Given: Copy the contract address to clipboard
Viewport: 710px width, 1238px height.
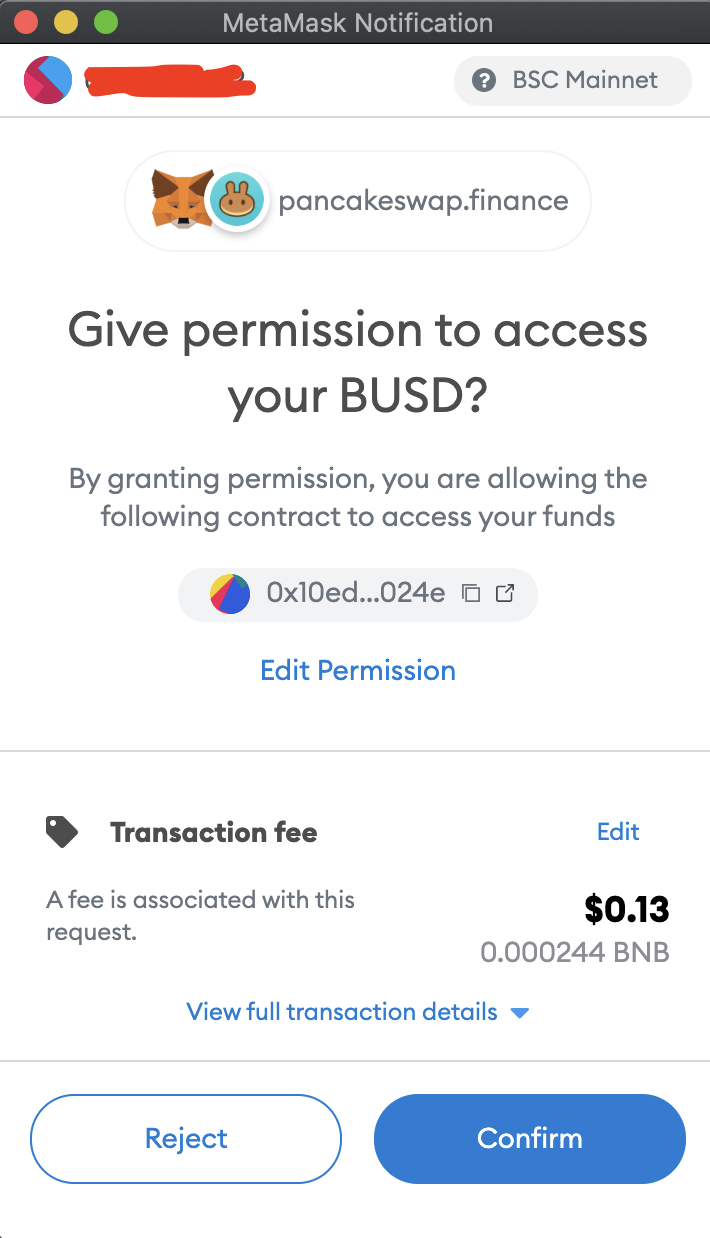Looking at the screenshot, I should coord(471,594).
